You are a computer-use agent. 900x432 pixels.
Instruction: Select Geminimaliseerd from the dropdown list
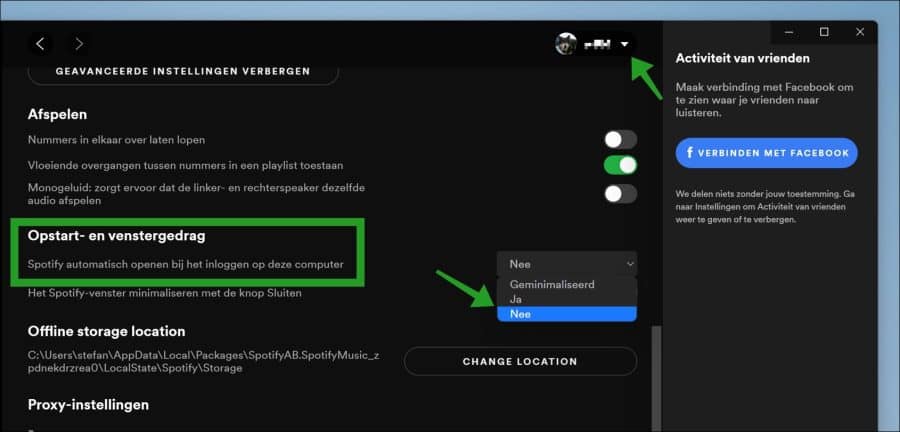[x=567, y=285]
